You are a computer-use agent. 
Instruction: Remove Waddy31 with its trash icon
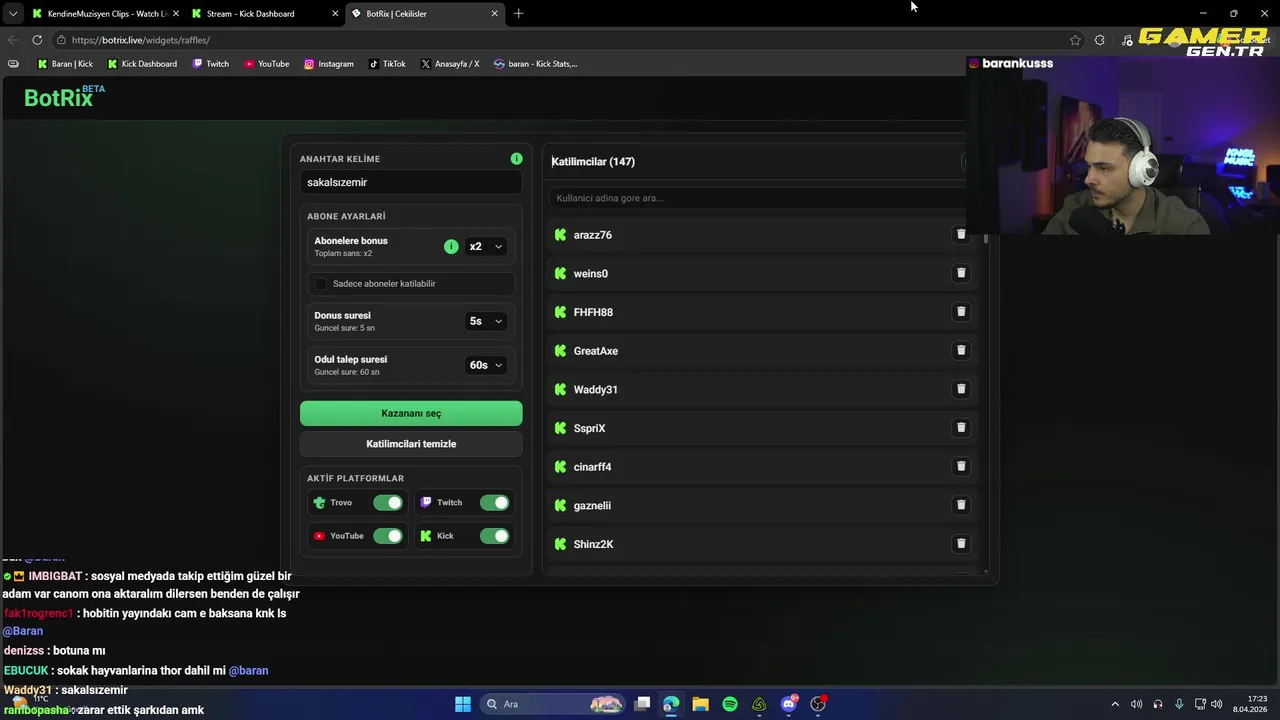coord(961,389)
